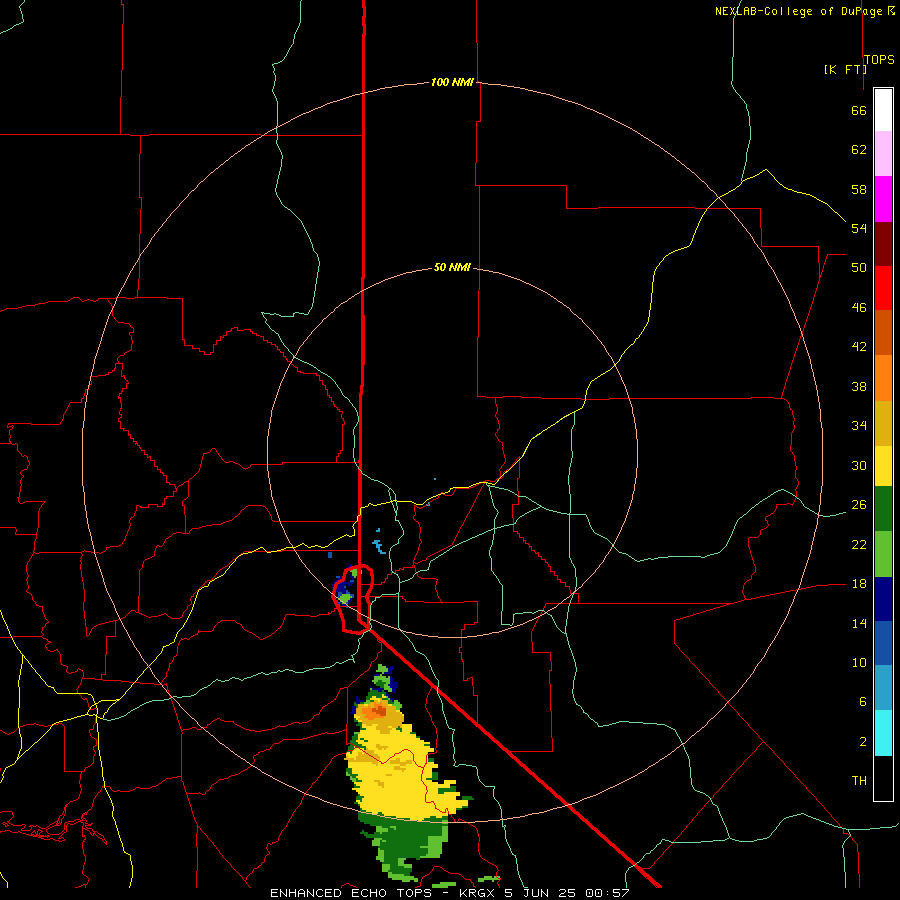Click the 6 legend value
This screenshot has height=900, width=900.
tap(862, 702)
